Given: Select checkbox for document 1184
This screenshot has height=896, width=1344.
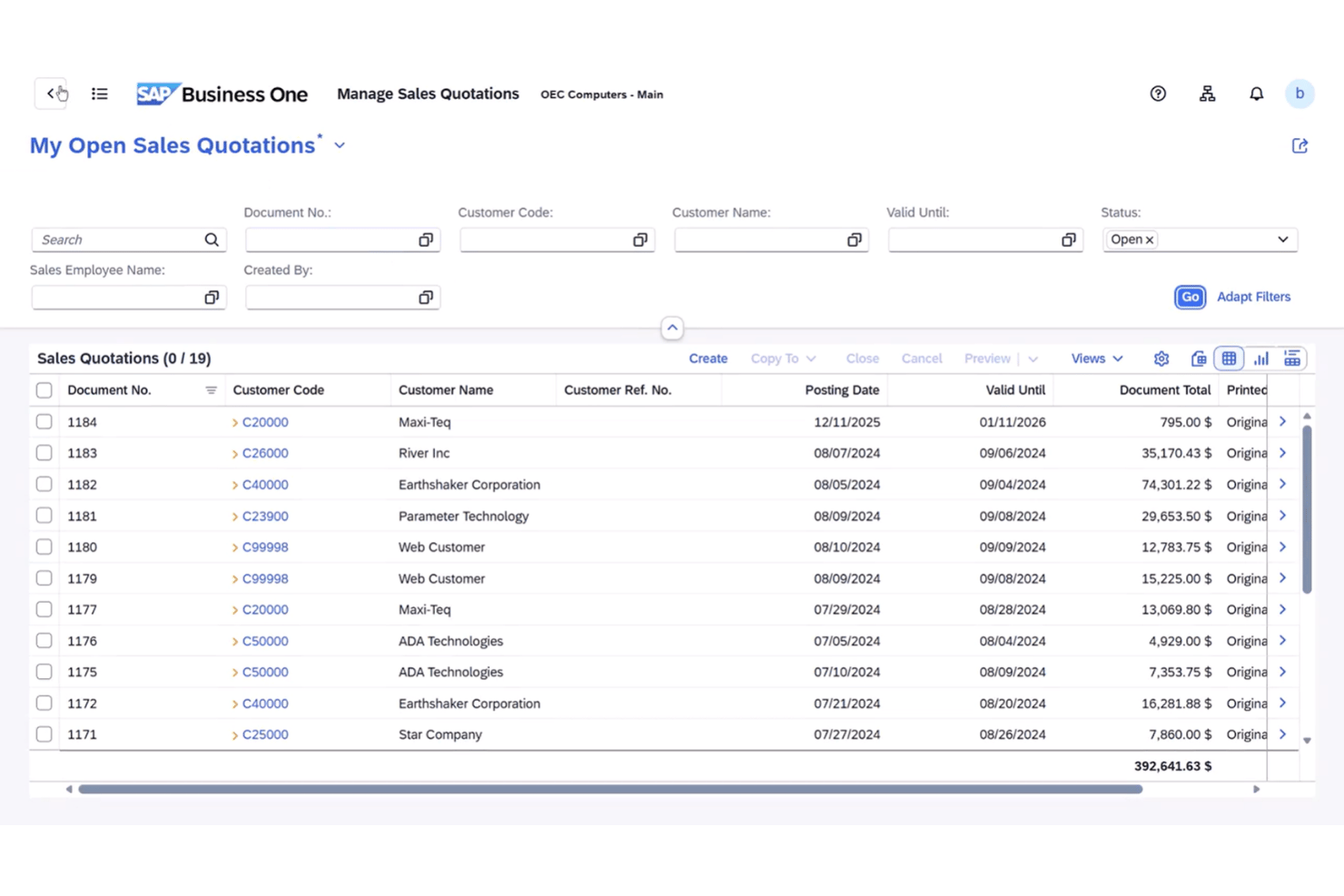Looking at the screenshot, I should click(44, 422).
